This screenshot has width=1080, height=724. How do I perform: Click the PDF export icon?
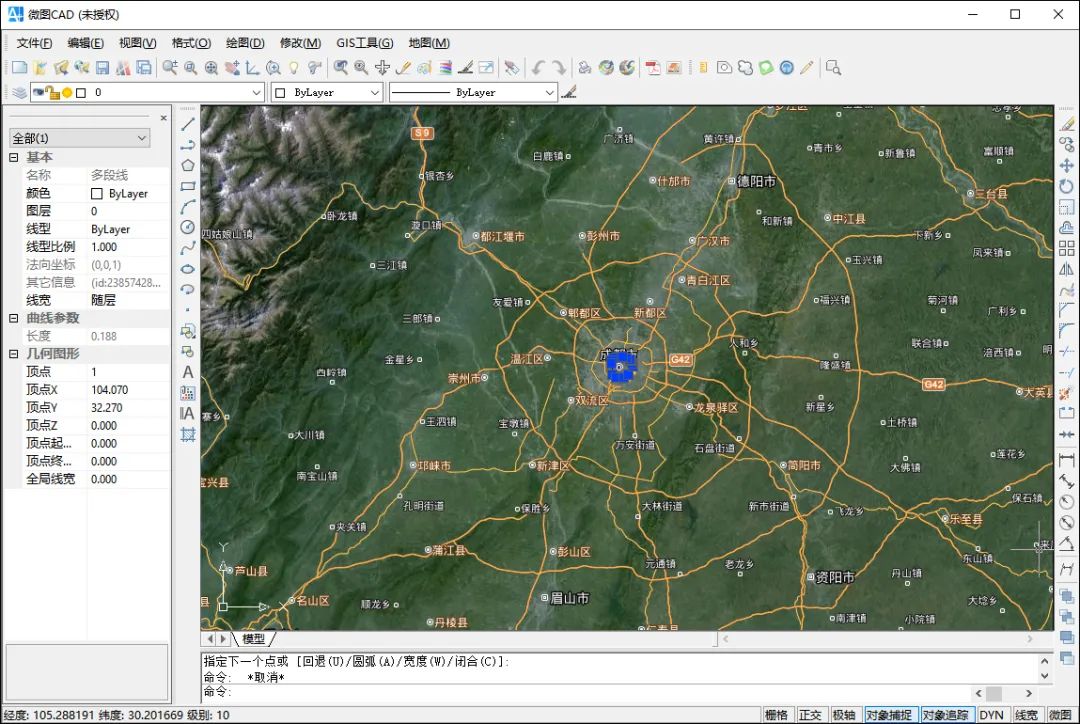(x=652, y=68)
